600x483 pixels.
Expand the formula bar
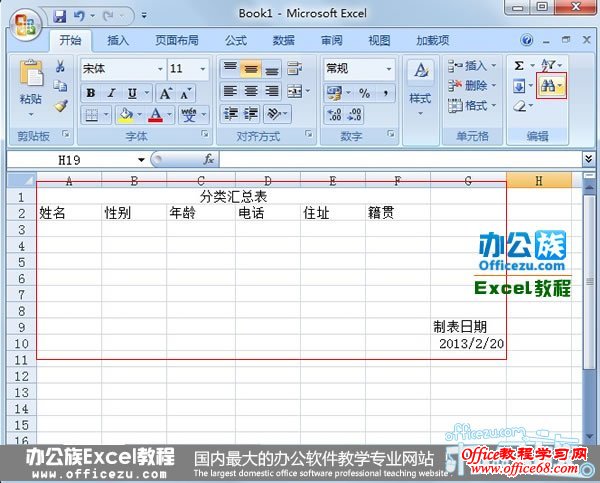(x=589, y=158)
